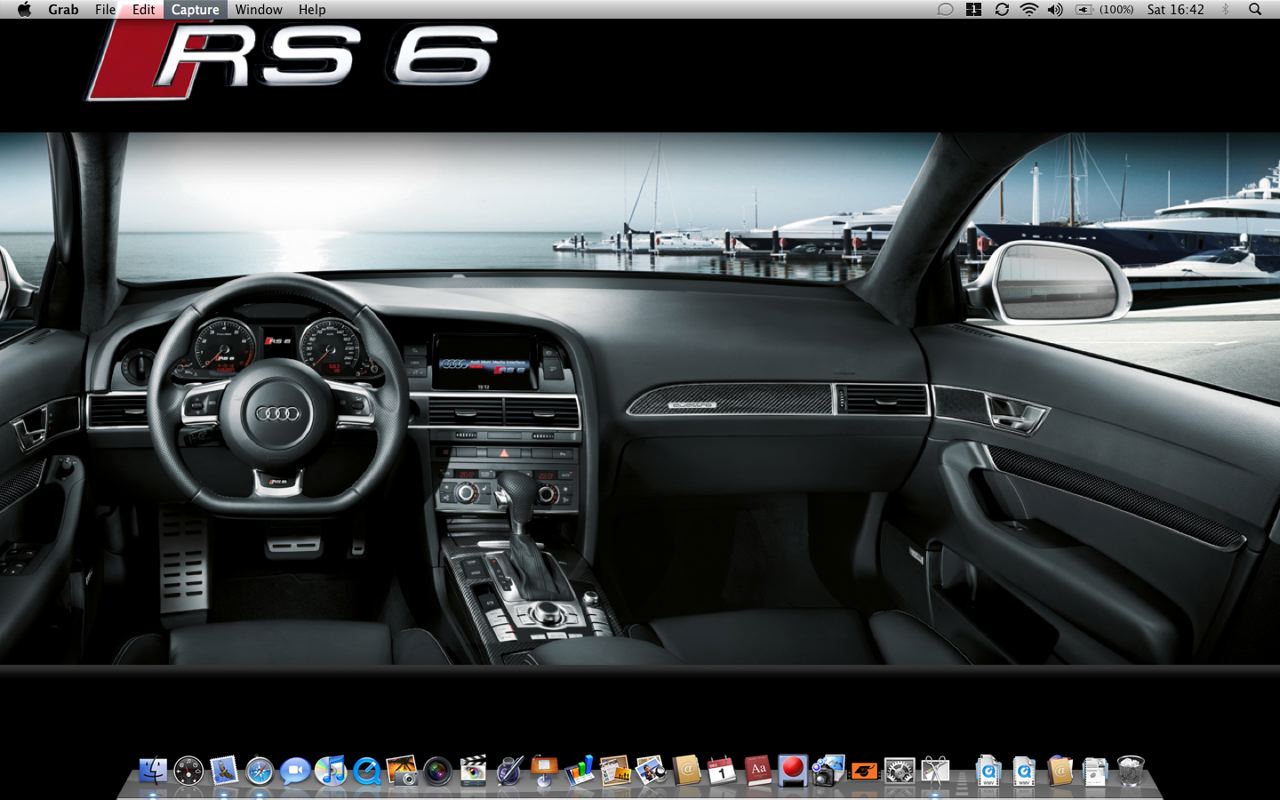1280x800 pixels.
Task: Launch Dictionary Aa book icon
Action: (757, 770)
